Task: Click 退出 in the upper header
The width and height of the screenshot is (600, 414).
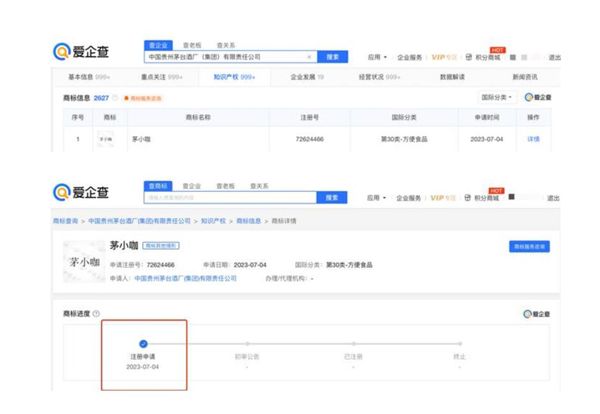Action: (x=554, y=57)
